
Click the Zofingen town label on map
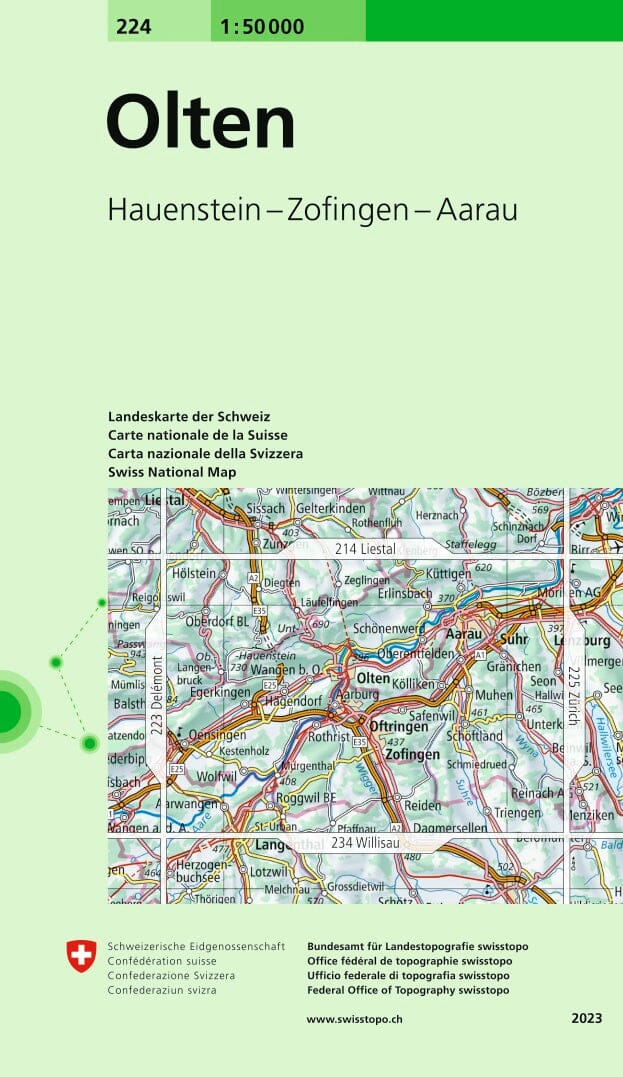click(x=412, y=755)
